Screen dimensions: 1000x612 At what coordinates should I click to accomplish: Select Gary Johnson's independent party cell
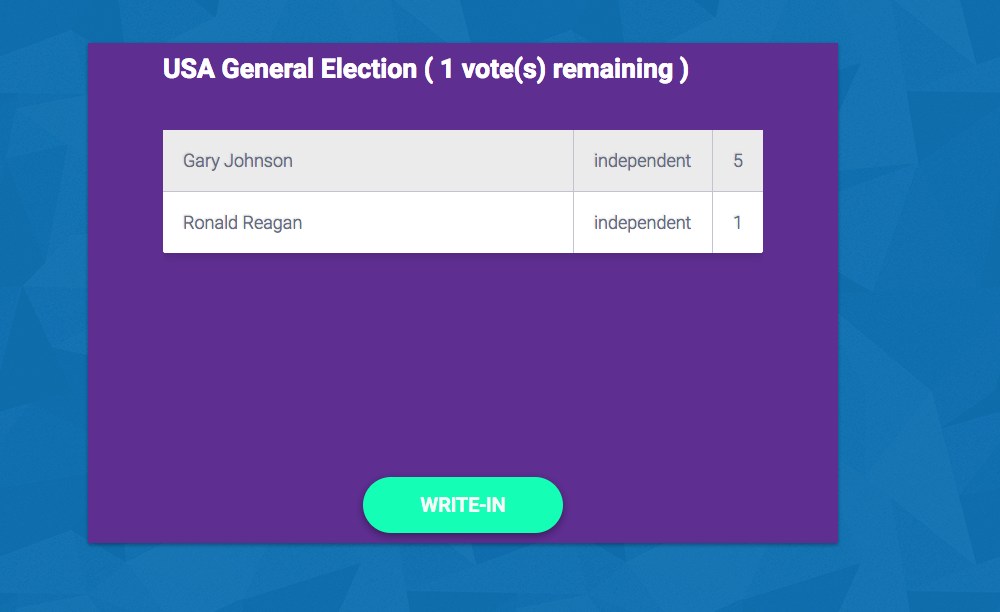tap(642, 161)
